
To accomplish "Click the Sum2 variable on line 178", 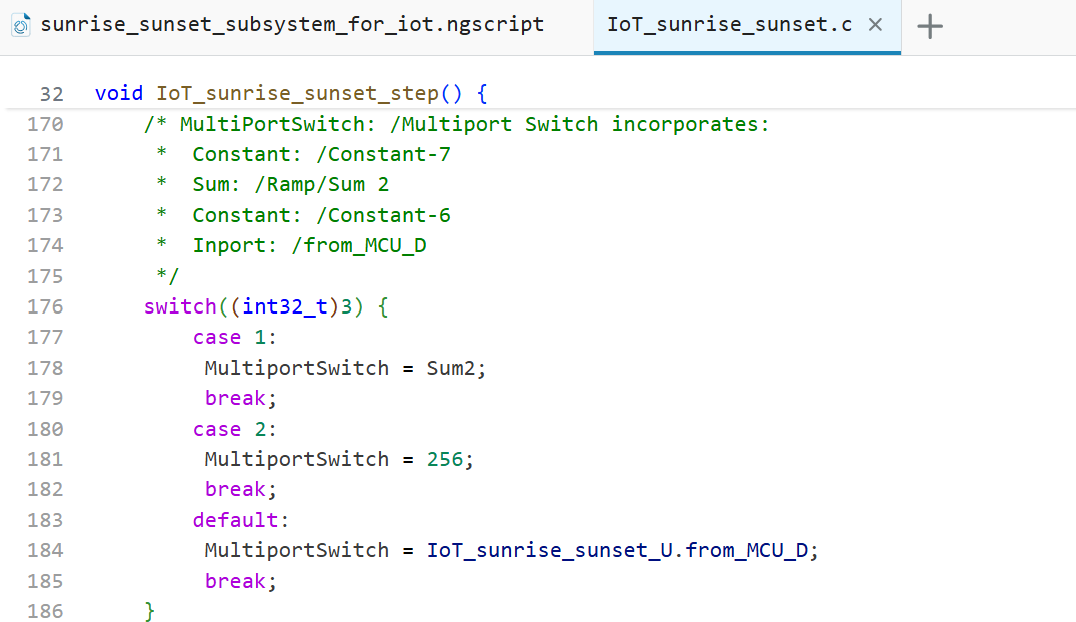I will tap(450, 368).
